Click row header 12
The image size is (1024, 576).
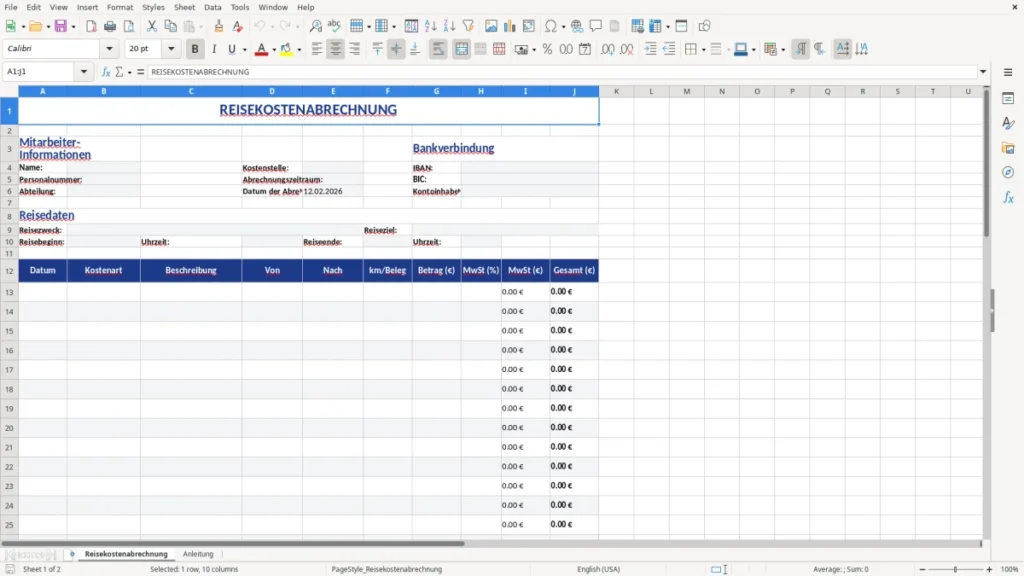pos(9,270)
